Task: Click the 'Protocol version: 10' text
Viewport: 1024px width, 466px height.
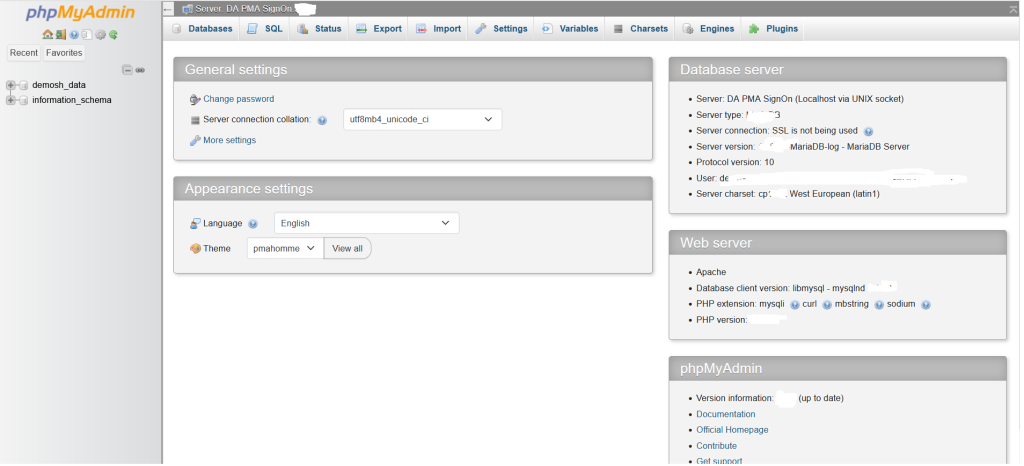Action: tap(735, 163)
